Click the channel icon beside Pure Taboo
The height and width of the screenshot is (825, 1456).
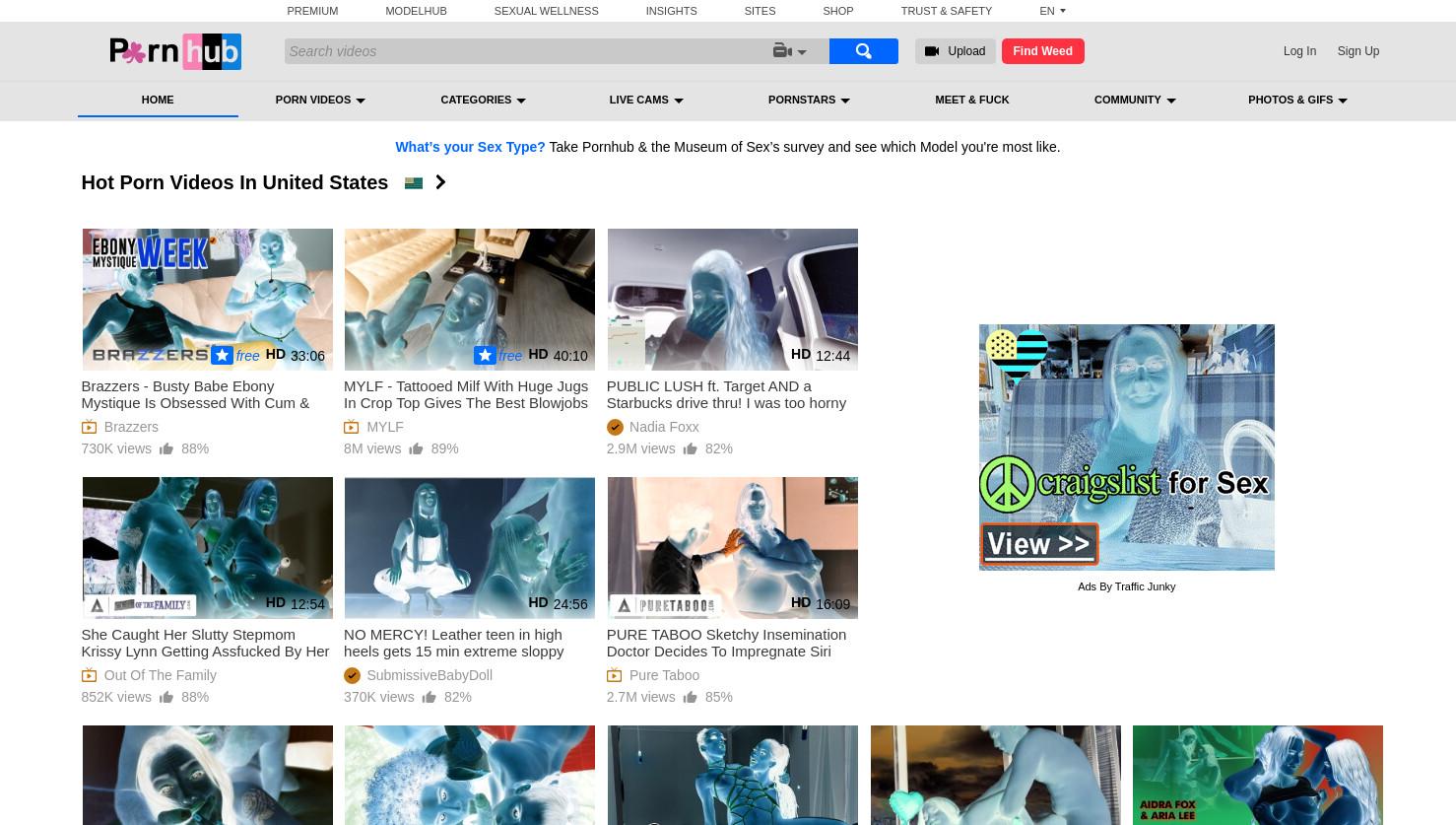615,675
